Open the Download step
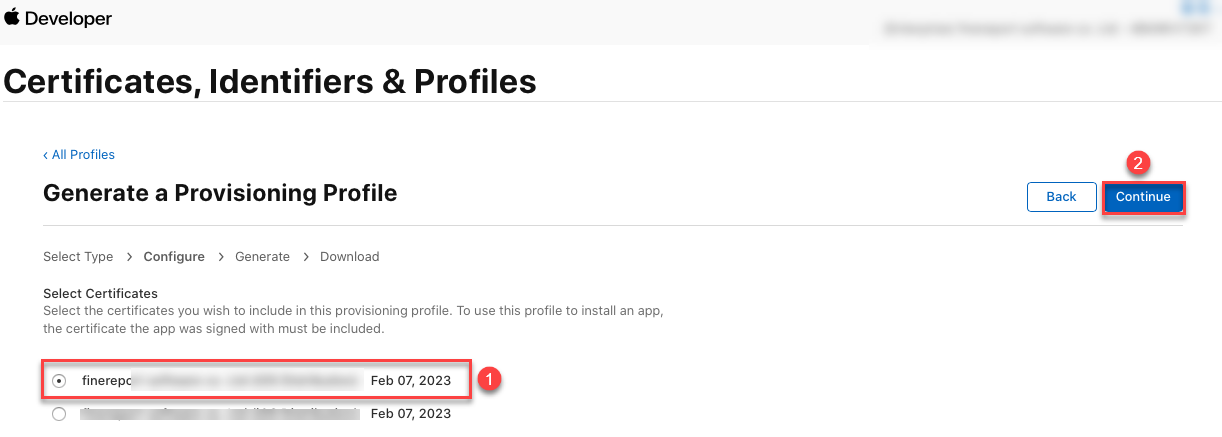Image resolution: width=1222 pixels, height=437 pixels. tap(349, 257)
